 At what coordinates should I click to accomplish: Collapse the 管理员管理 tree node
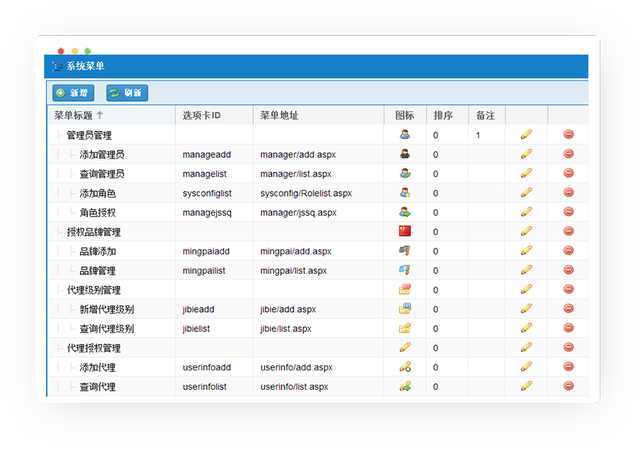click(x=59, y=135)
